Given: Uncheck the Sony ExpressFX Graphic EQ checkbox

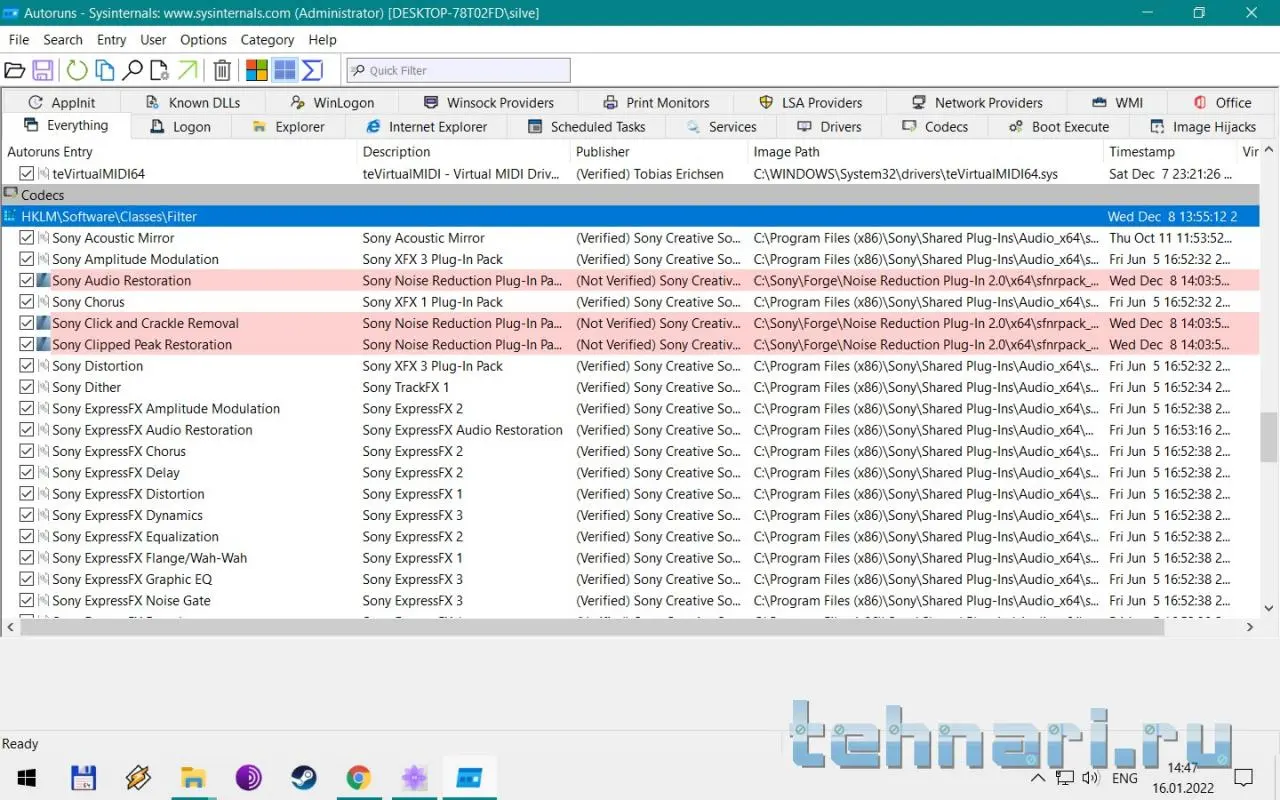Looking at the screenshot, I should tap(27, 579).
